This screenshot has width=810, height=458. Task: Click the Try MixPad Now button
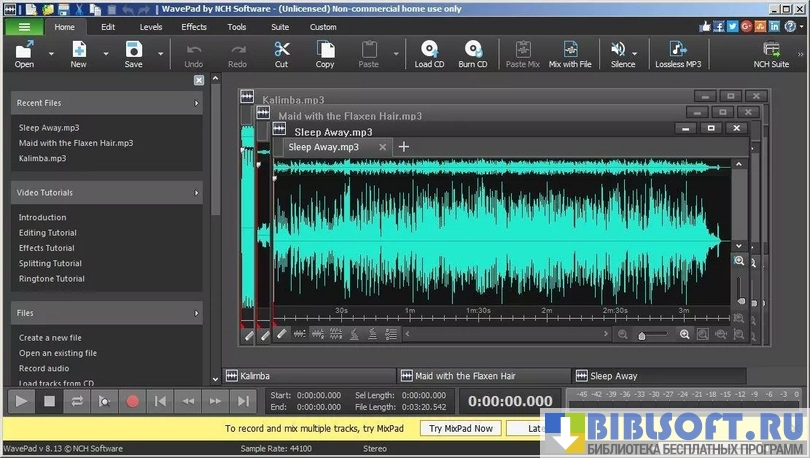point(461,428)
